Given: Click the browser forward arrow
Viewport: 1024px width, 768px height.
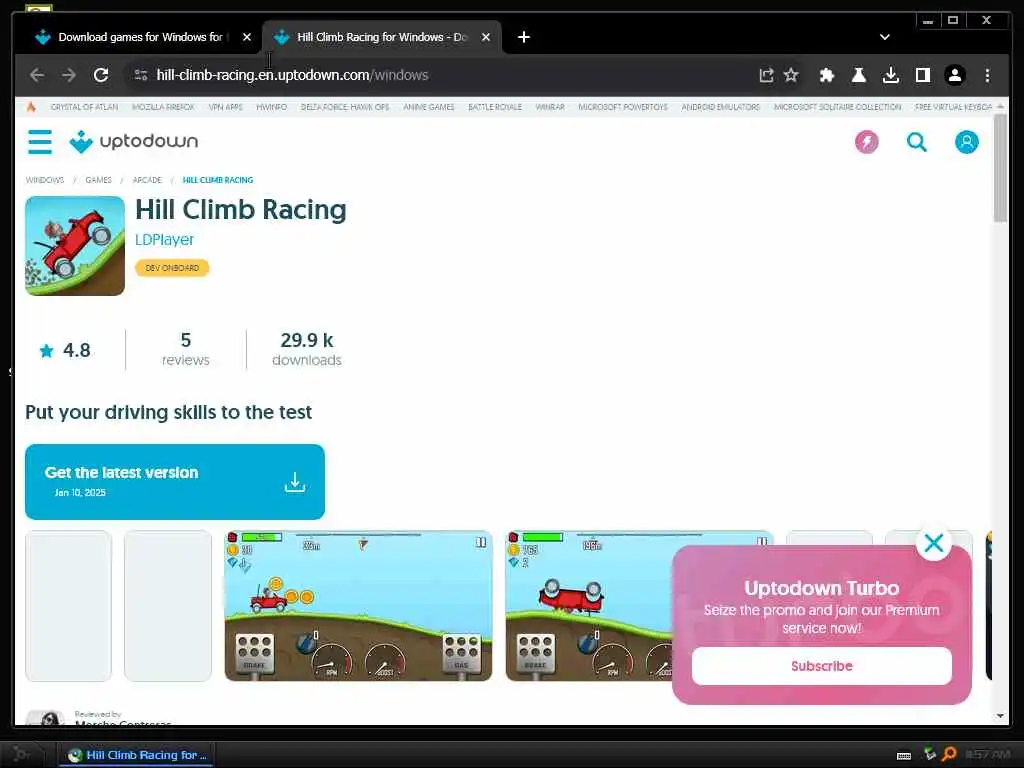Looking at the screenshot, I should tap(69, 75).
